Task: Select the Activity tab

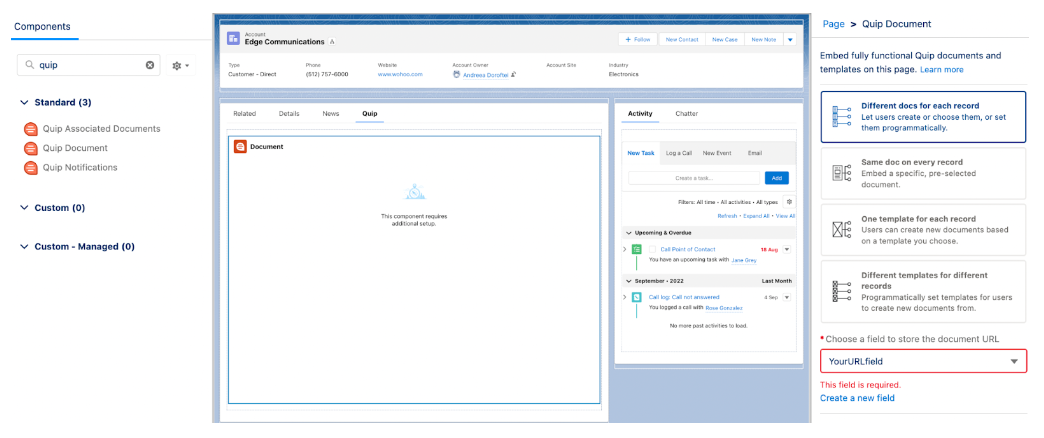Action: [x=640, y=114]
